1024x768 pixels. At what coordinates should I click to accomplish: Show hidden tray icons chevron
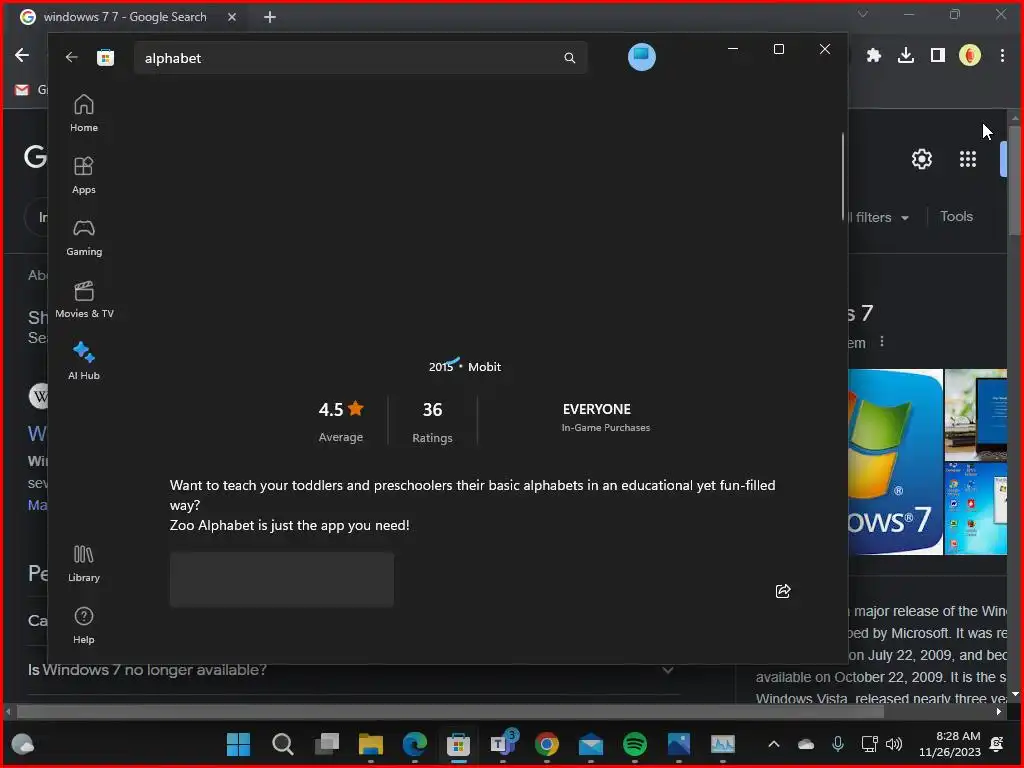(773, 744)
